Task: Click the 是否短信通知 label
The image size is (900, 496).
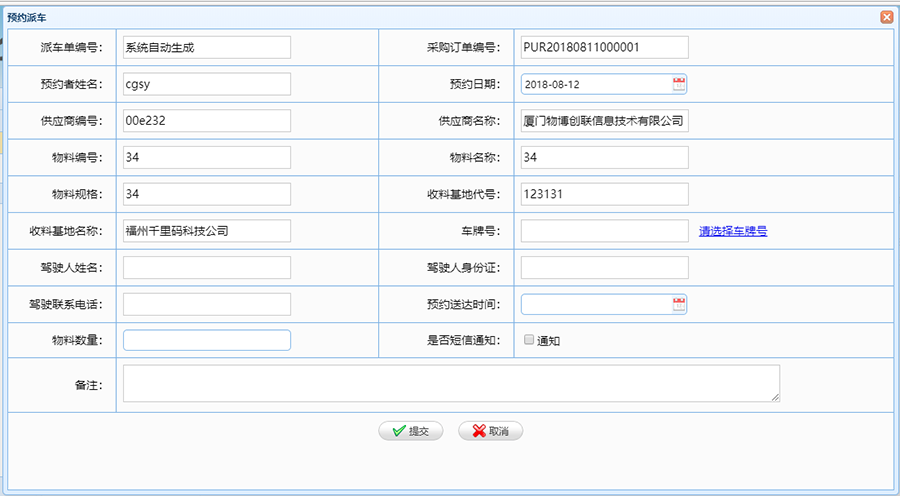Action: [x=463, y=340]
